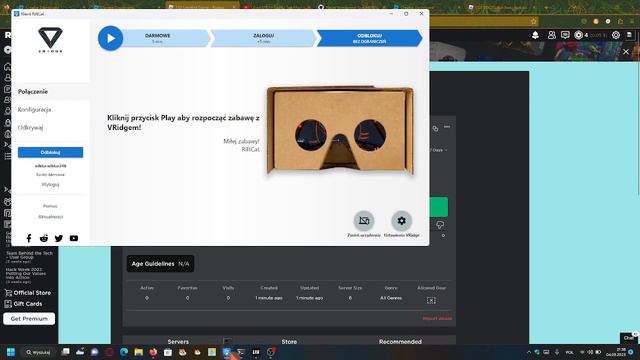Open the Aktualności news link
The height and width of the screenshot is (360, 640).
tap(50, 217)
